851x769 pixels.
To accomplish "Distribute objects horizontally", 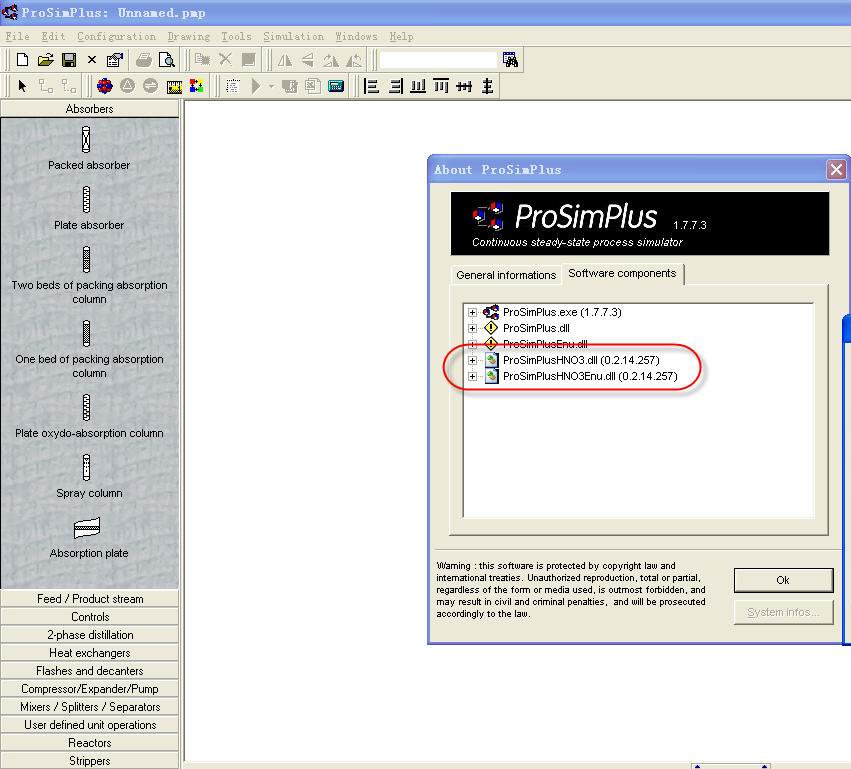I will 464,86.
